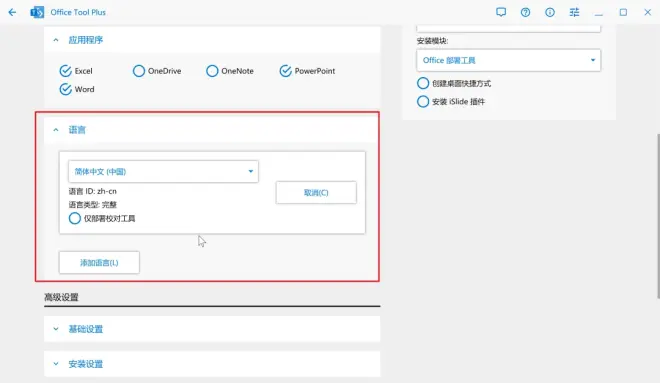660x383 pixels.
Task: Open the about info icon
Action: pos(550,12)
